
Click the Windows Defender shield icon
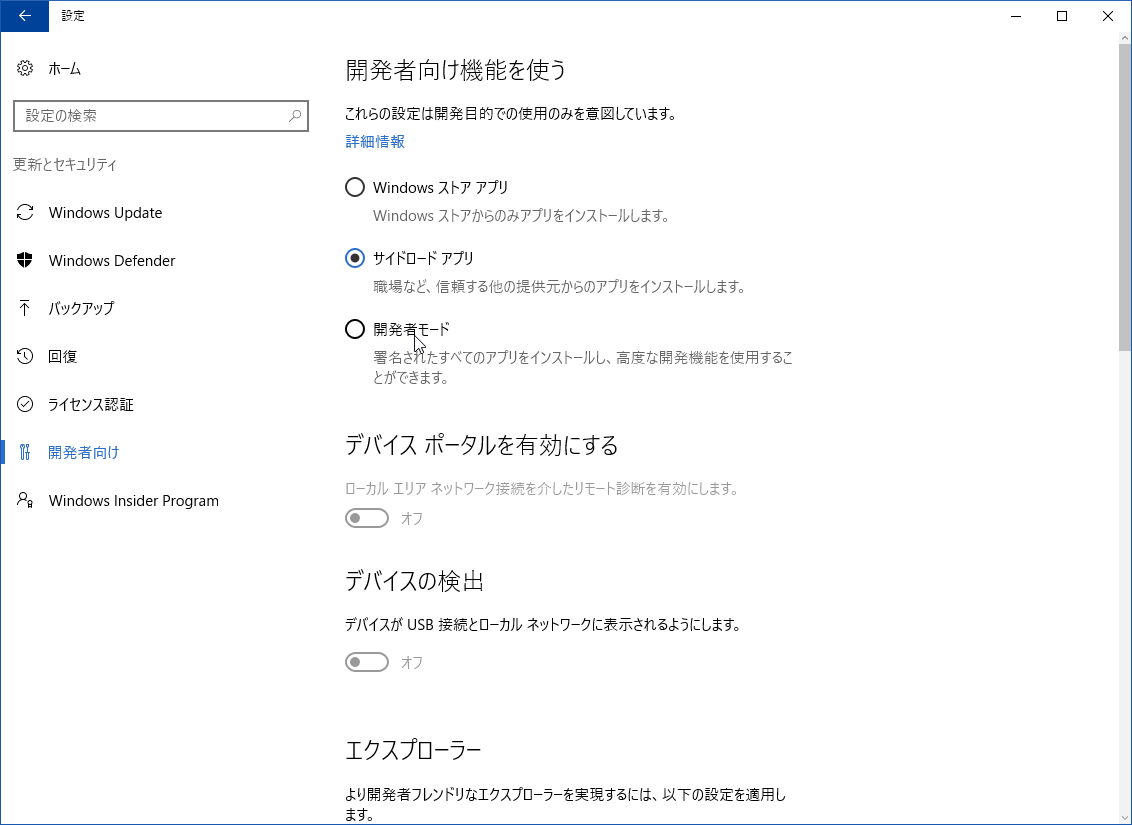tap(25, 260)
